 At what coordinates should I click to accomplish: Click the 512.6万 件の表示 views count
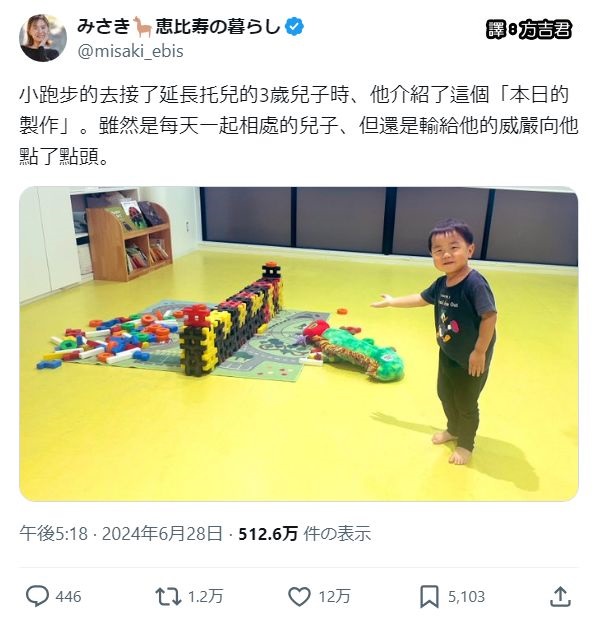coord(305,533)
